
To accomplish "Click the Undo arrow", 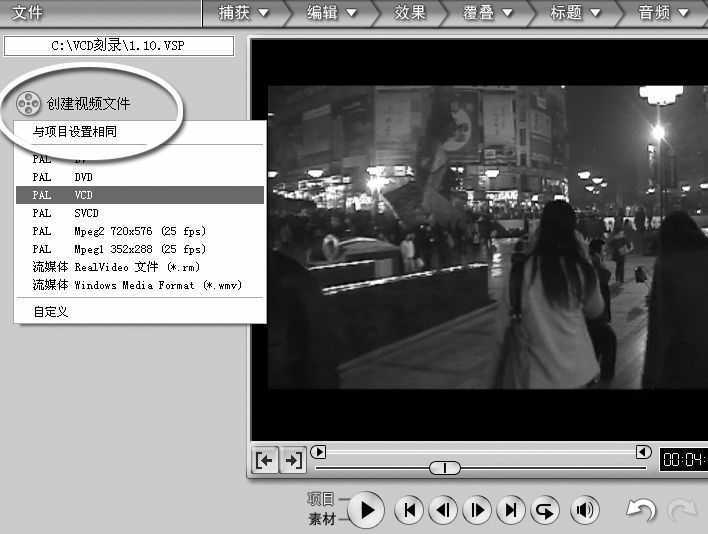I will click(x=640, y=510).
